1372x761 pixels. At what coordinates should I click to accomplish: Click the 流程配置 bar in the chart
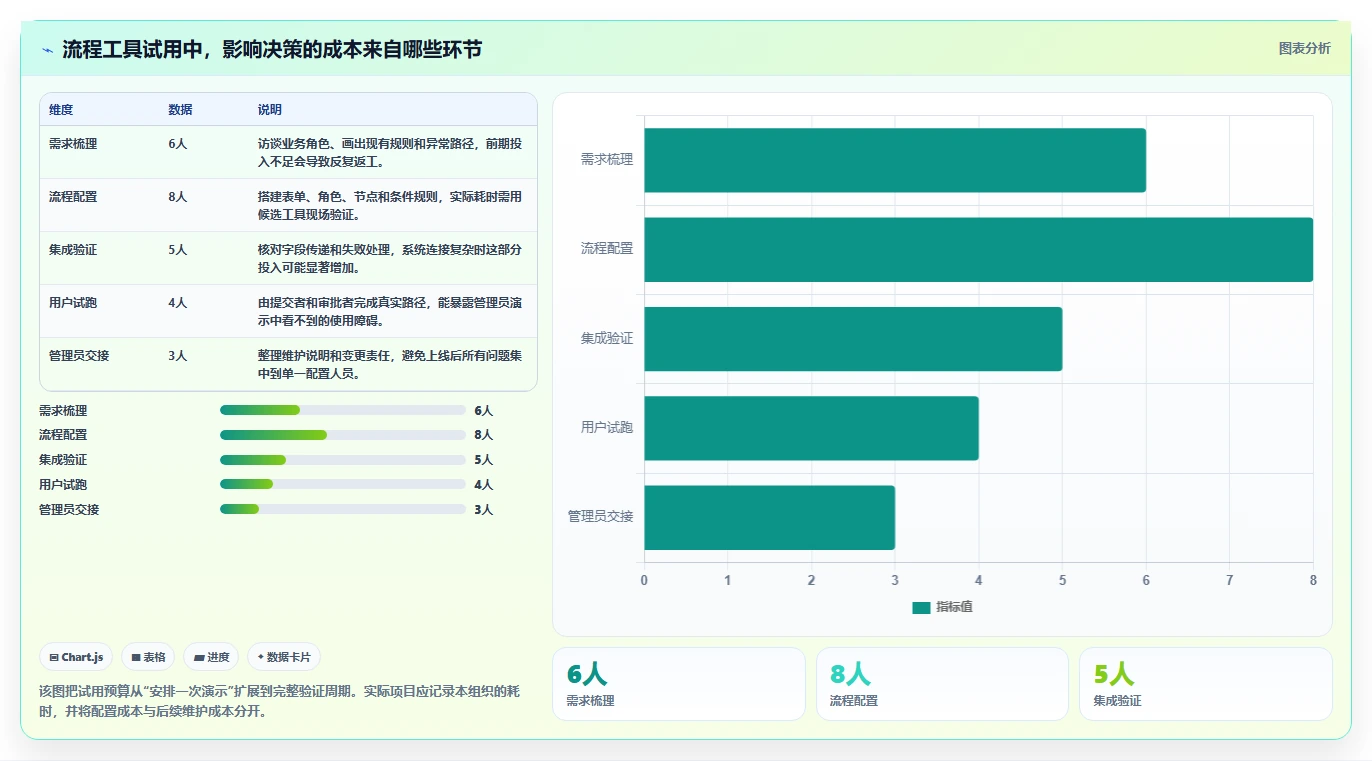pyautogui.click(x=978, y=249)
